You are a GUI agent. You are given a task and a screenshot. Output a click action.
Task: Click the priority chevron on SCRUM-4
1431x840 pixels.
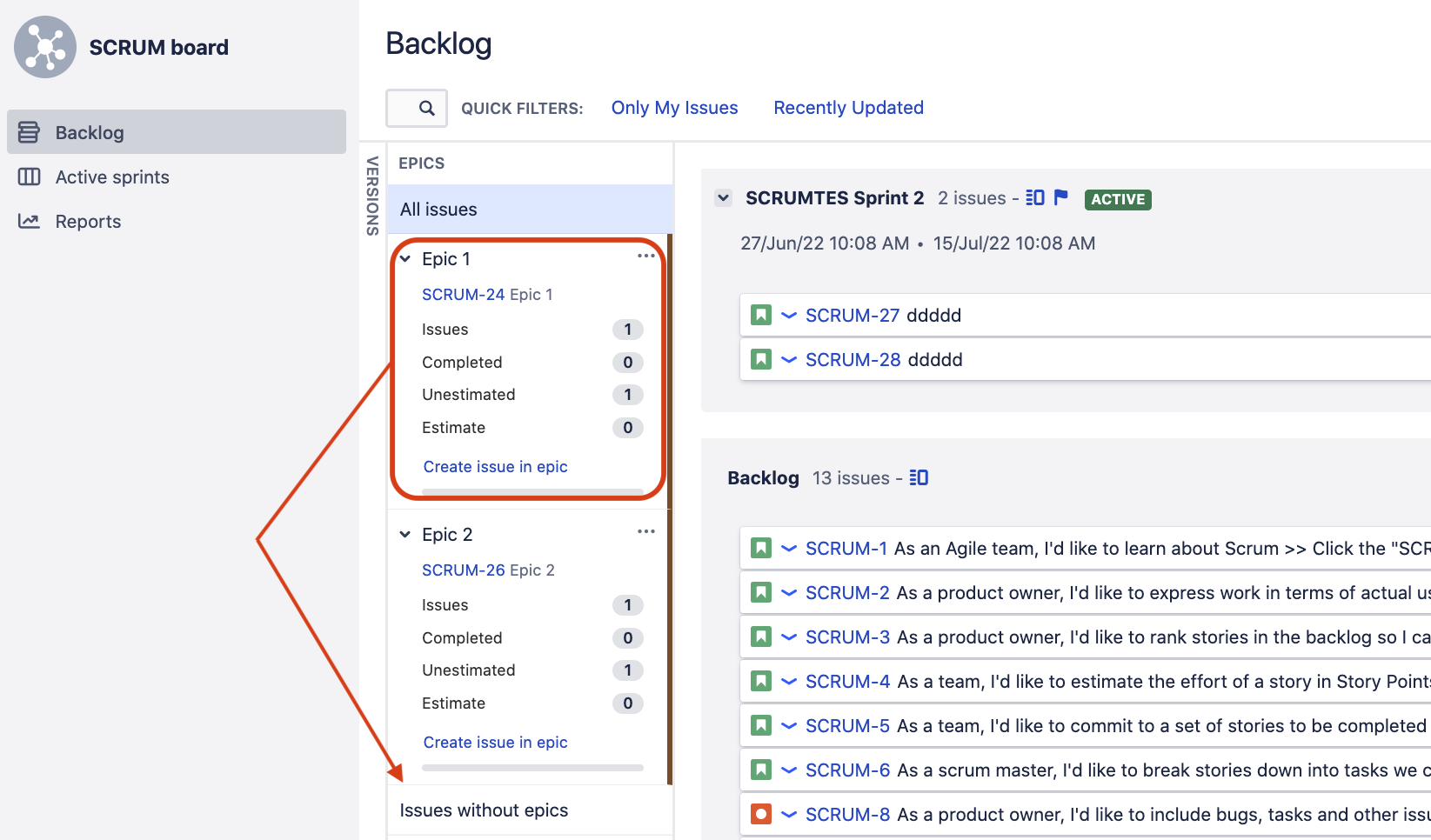click(789, 682)
